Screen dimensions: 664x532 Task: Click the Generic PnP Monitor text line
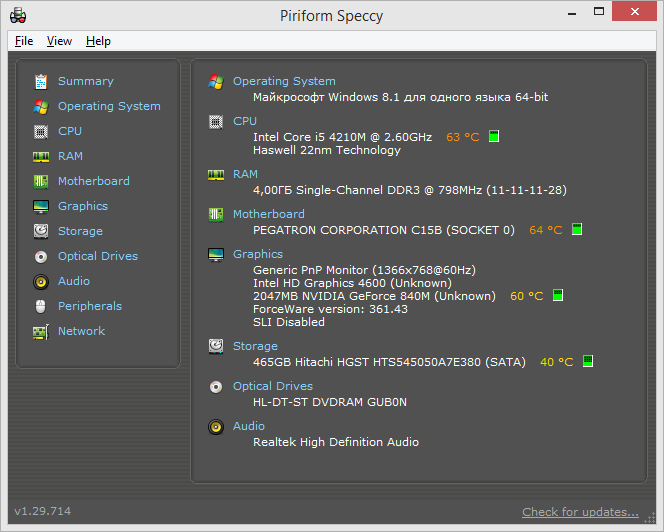coord(365,270)
